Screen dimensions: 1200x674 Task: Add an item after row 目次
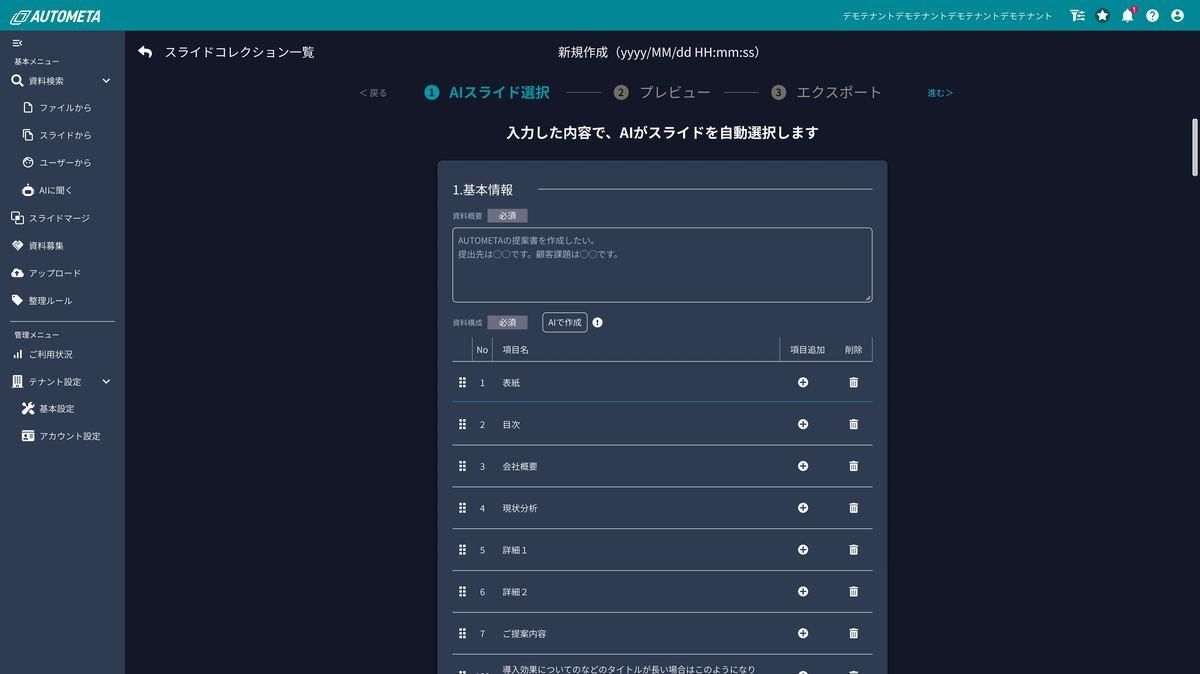coord(803,424)
